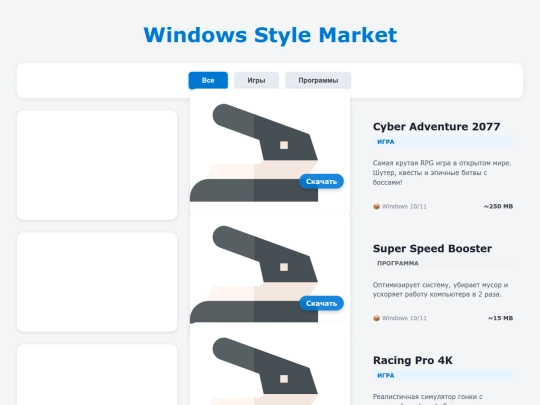Download Super Speed Booster via Скачать

[321, 303]
